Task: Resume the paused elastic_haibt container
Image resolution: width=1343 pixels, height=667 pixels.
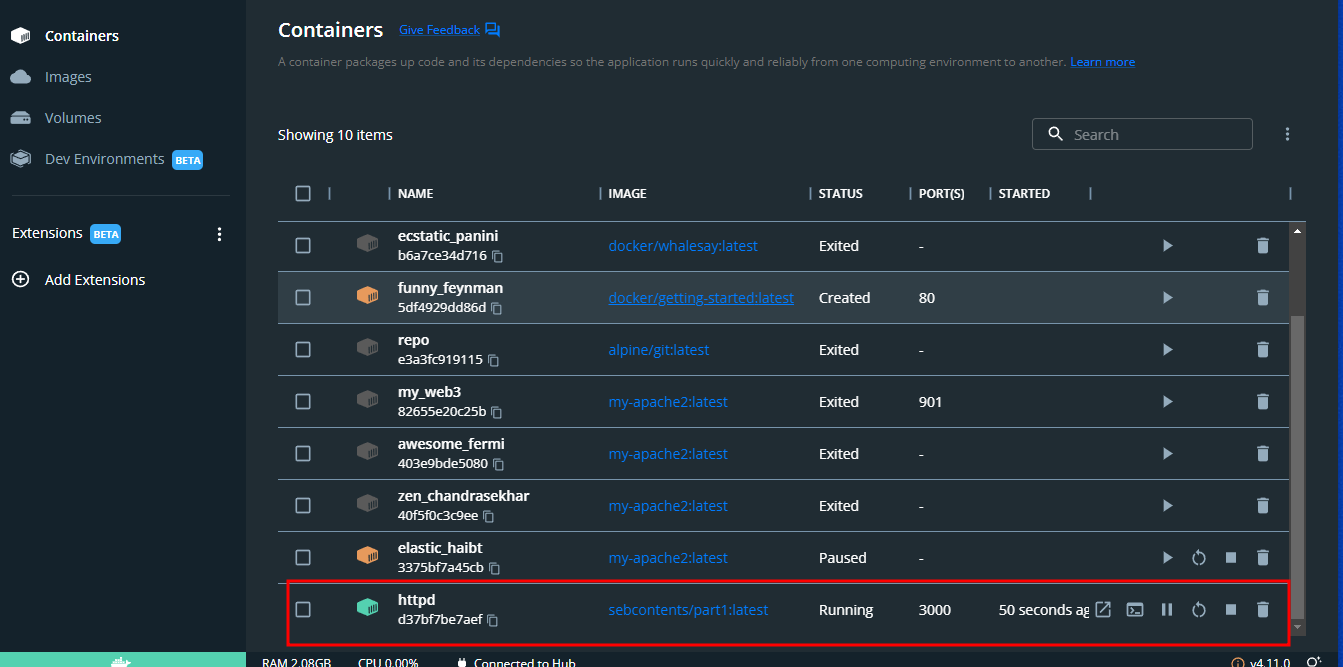Action: coord(1167,557)
